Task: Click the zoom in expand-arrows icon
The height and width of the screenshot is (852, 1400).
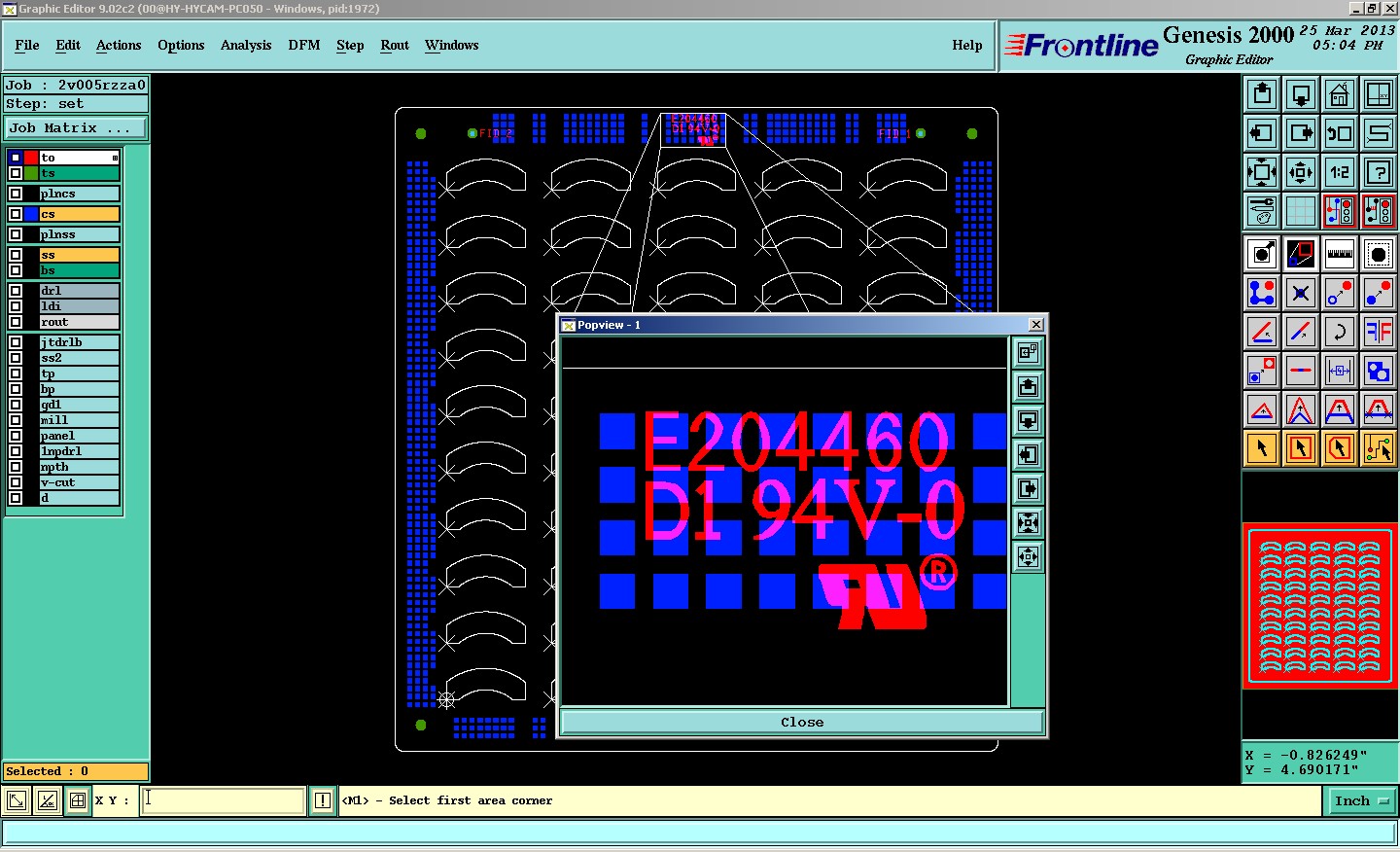Action: pos(1262,172)
